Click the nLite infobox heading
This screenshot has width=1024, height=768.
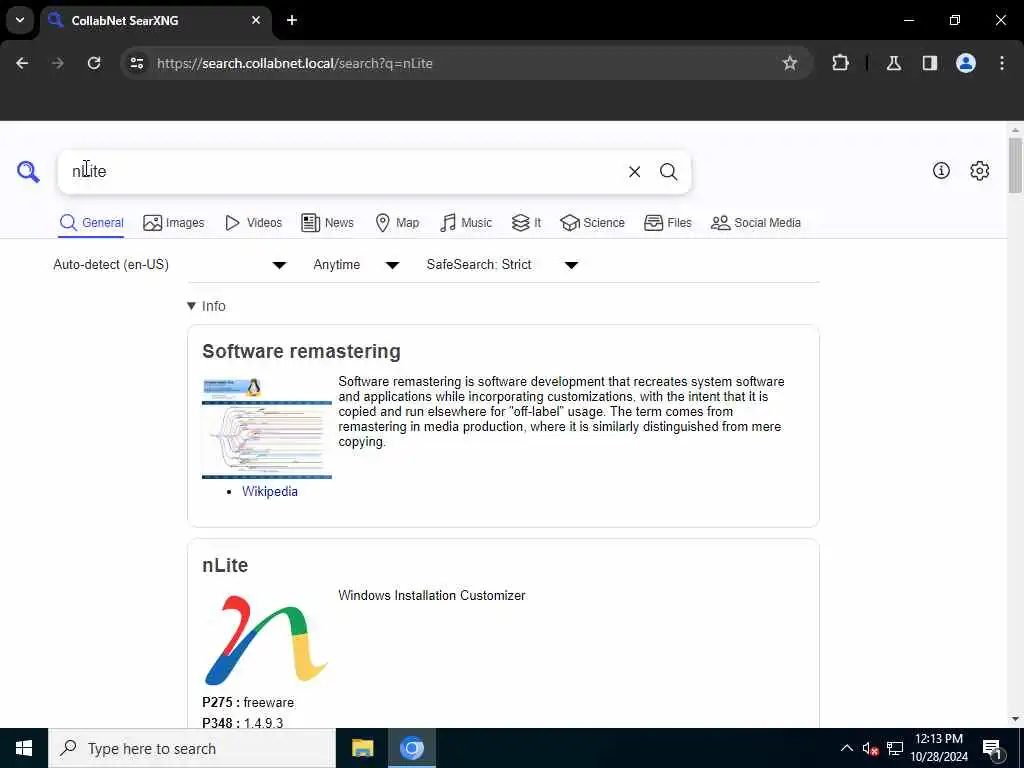[225, 565]
